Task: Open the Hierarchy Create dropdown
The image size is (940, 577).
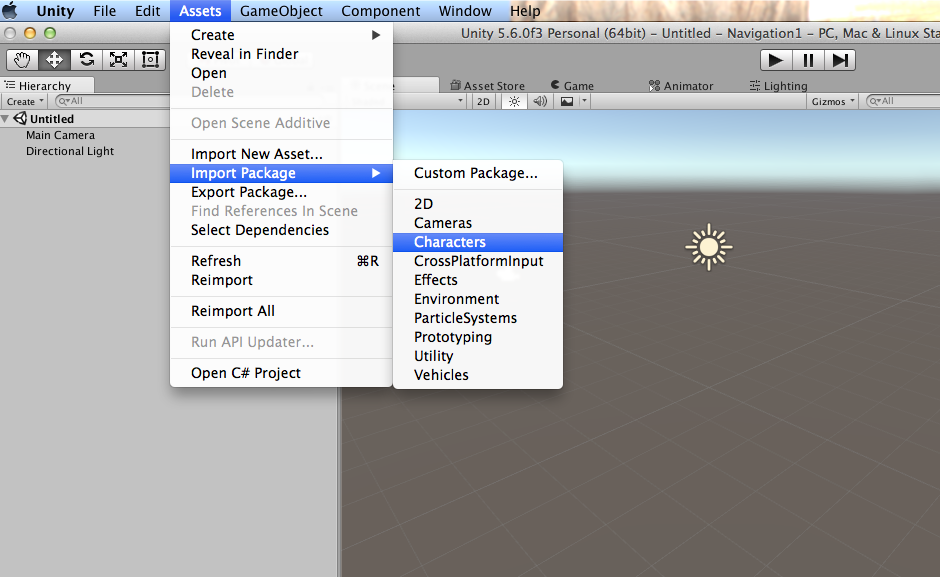Action: tap(25, 101)
